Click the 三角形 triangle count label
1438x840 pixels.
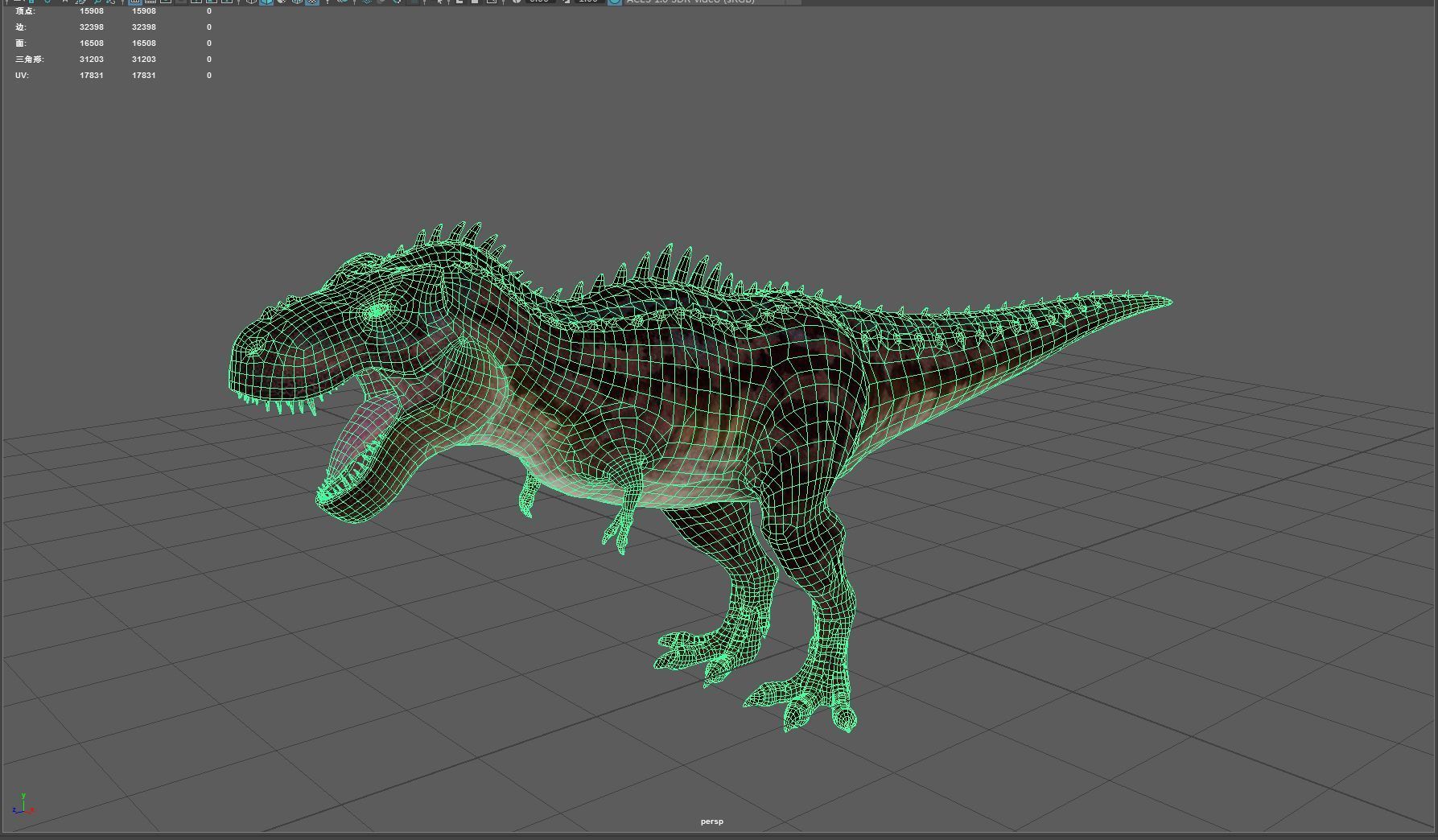(29, 60)
